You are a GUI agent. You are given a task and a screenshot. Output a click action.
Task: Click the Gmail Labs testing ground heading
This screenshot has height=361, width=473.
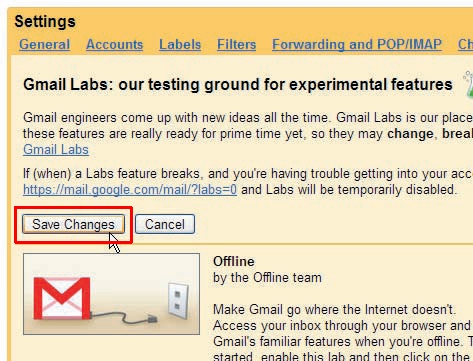[x=238, y=85]
